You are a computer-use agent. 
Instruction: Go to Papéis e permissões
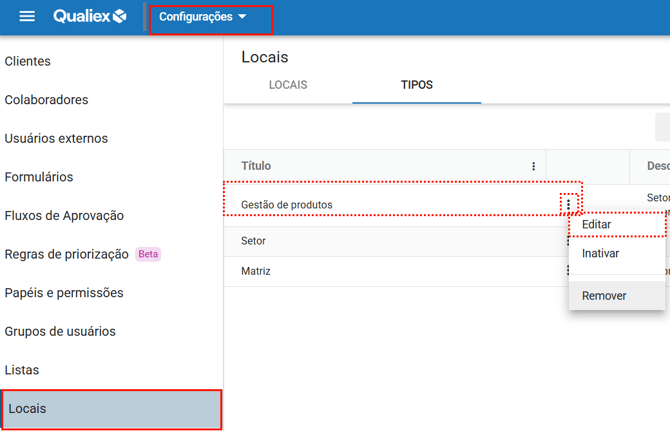coord(64,293)
